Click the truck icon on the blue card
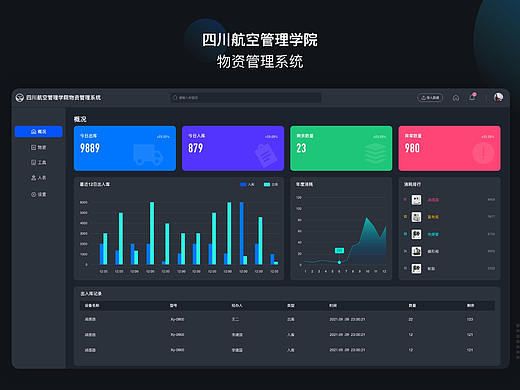520x390 pixels. pyautogui.click(x=148, y=154)
